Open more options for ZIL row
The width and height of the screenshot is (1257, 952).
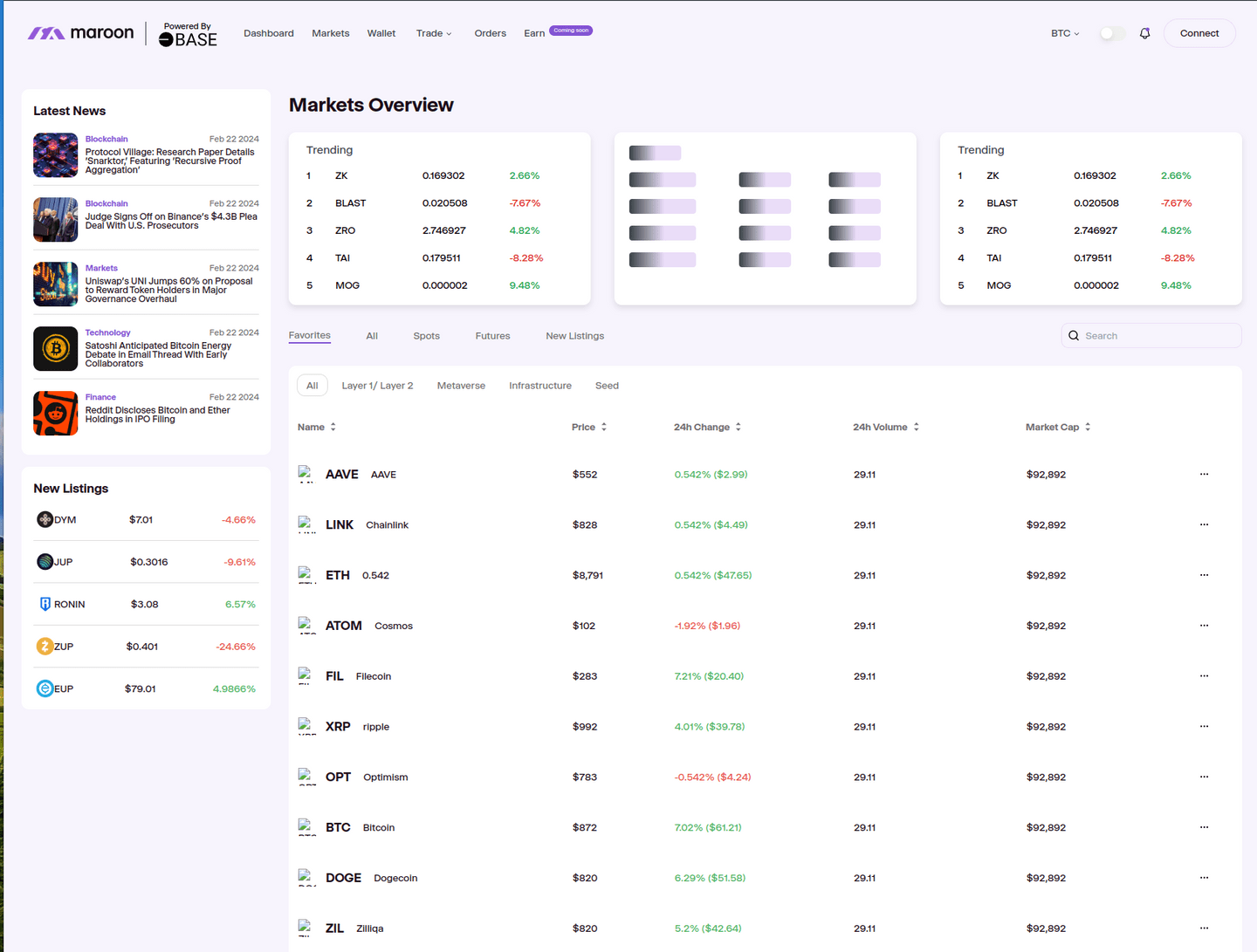(1204, 928)
